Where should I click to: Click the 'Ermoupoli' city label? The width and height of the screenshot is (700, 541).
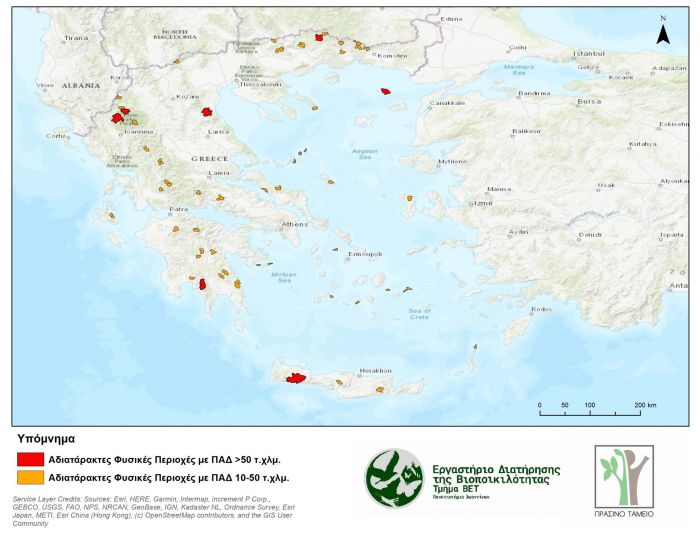click(365, 254)
